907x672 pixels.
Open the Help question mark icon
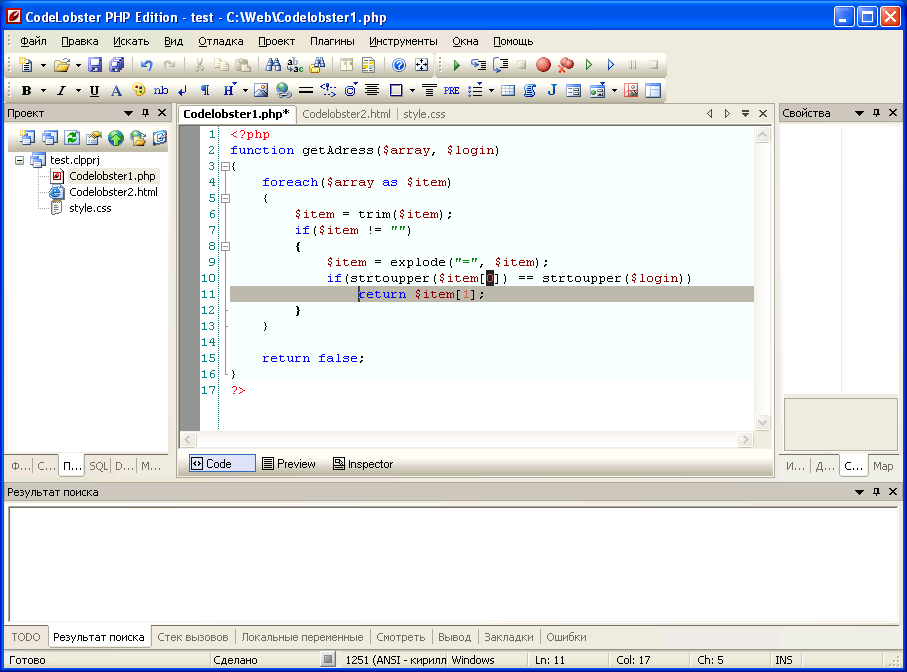(399, 65)
